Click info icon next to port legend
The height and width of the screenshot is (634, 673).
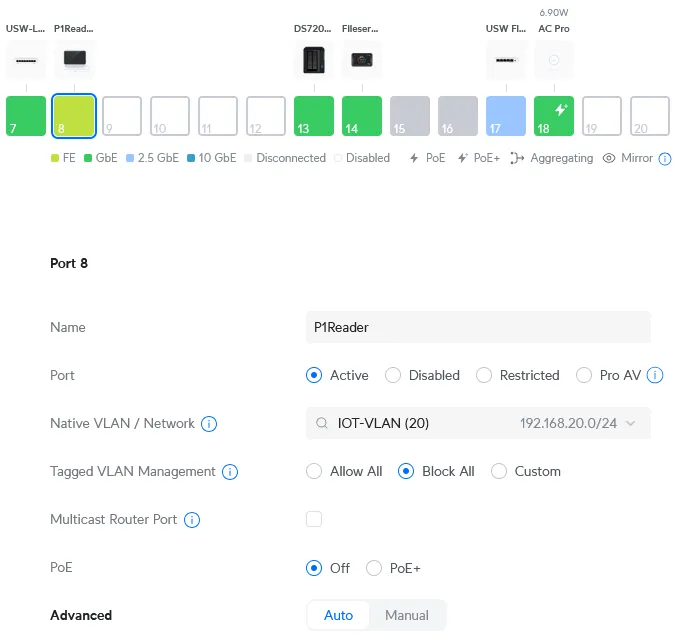(665, 159)
